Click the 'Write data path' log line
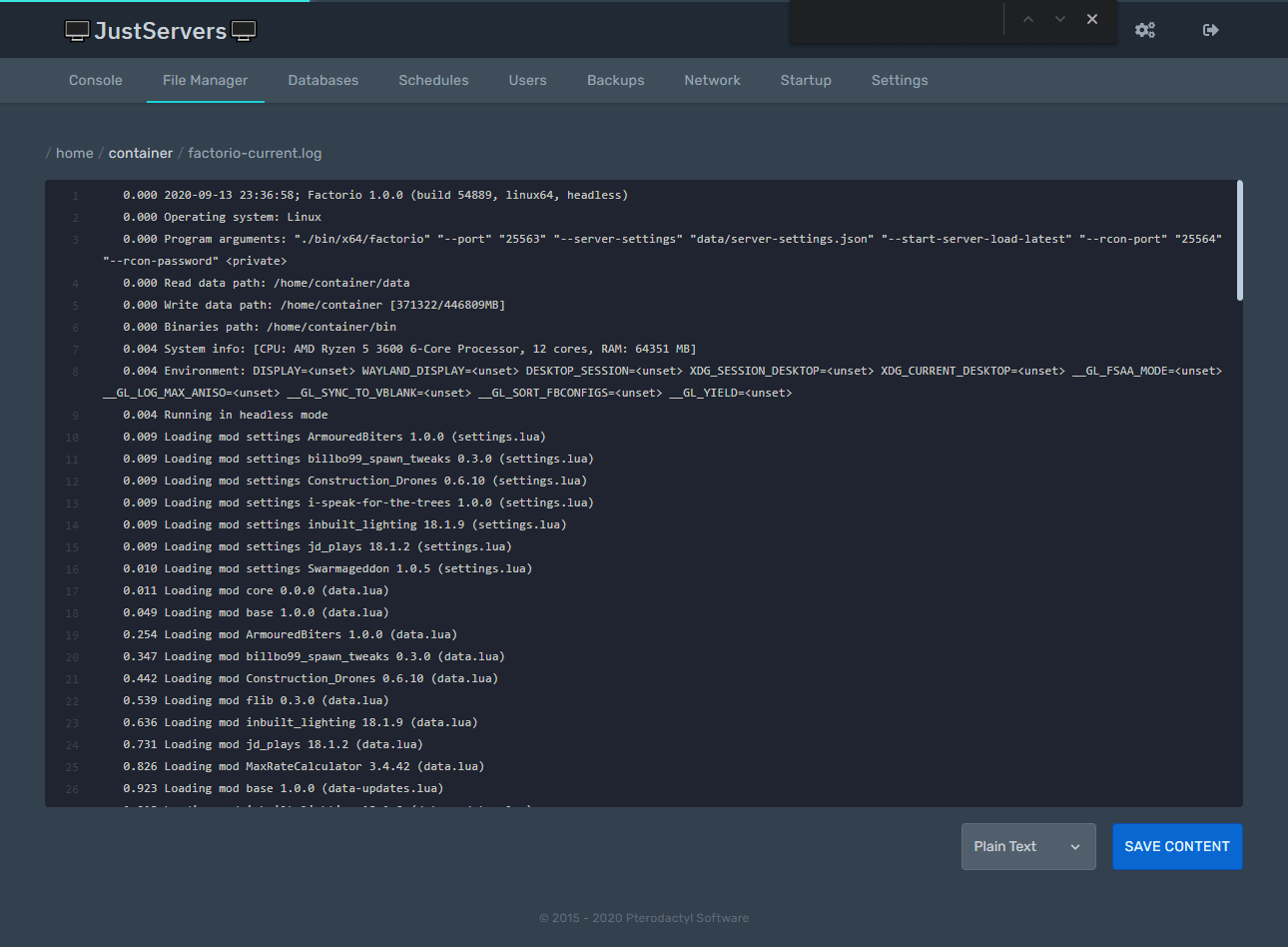Viewport: 1288px width, 947px height. point(315,305)
